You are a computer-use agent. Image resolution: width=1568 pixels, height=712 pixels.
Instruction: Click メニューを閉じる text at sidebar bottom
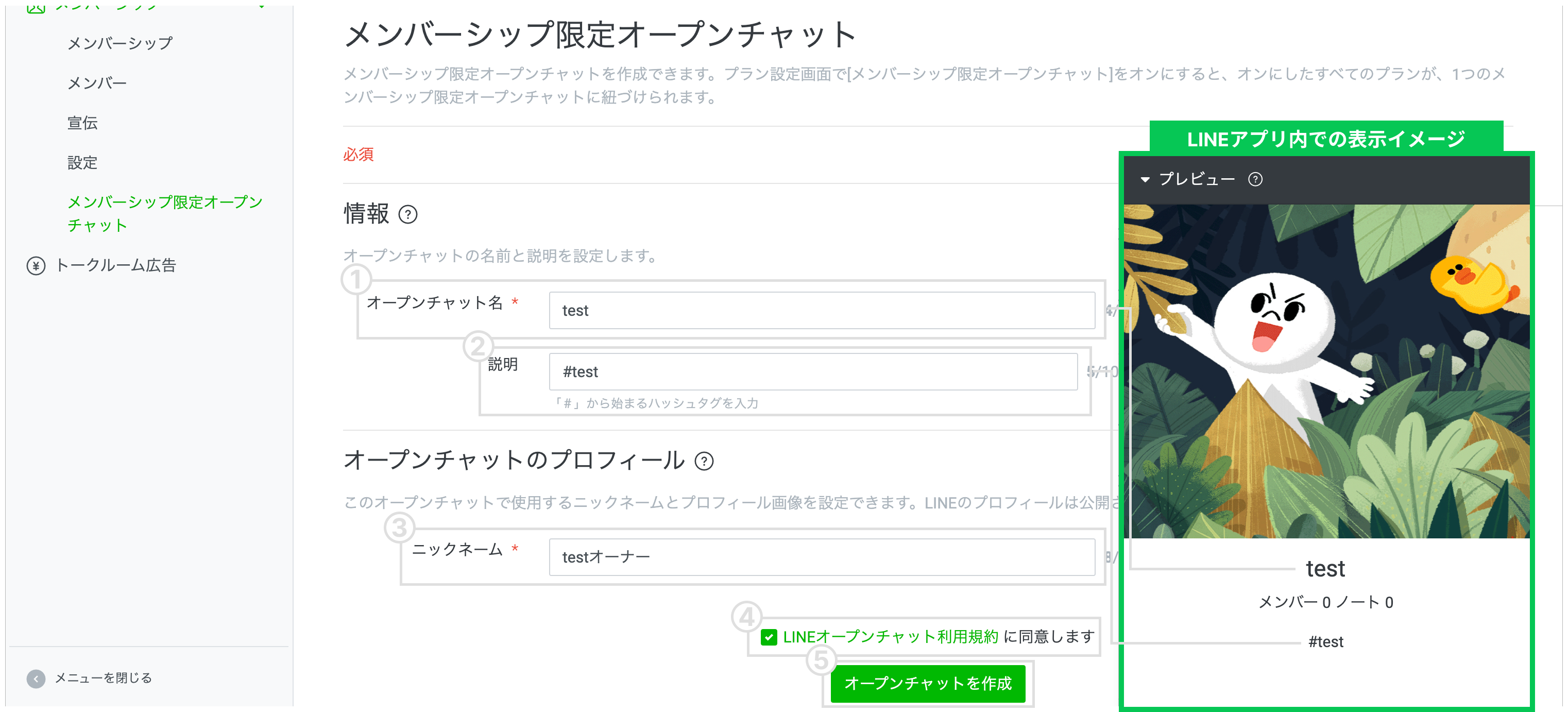tap(103, 679)
